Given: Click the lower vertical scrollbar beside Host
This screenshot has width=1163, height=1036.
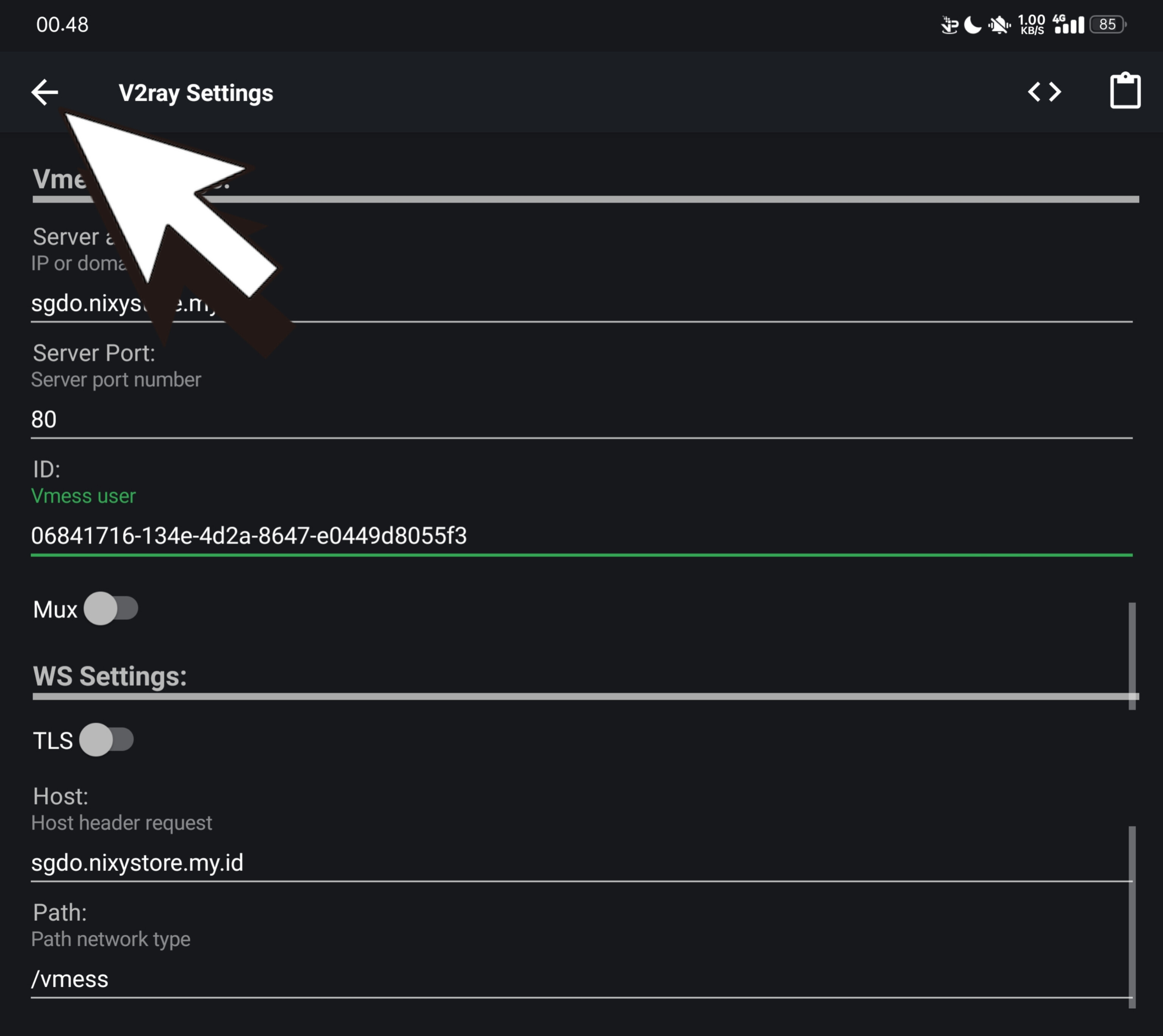Looking at the screenshot, I should click(1132, 916).
